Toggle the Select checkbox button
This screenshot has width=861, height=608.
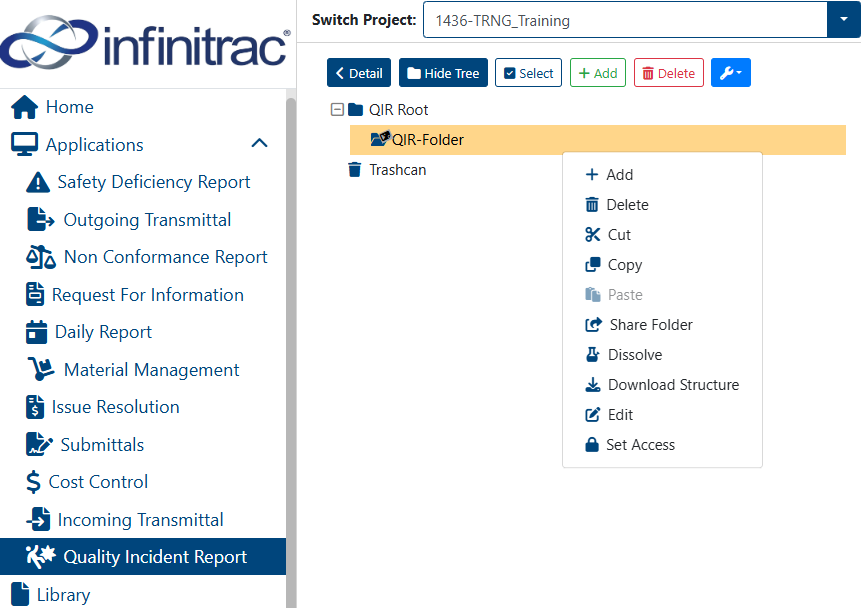(528, 72)
